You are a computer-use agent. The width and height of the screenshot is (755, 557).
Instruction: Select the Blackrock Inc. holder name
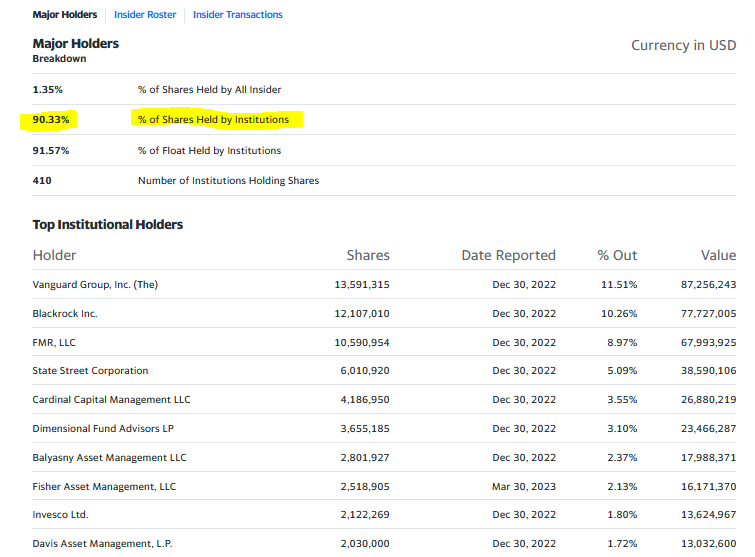[65, 313]
